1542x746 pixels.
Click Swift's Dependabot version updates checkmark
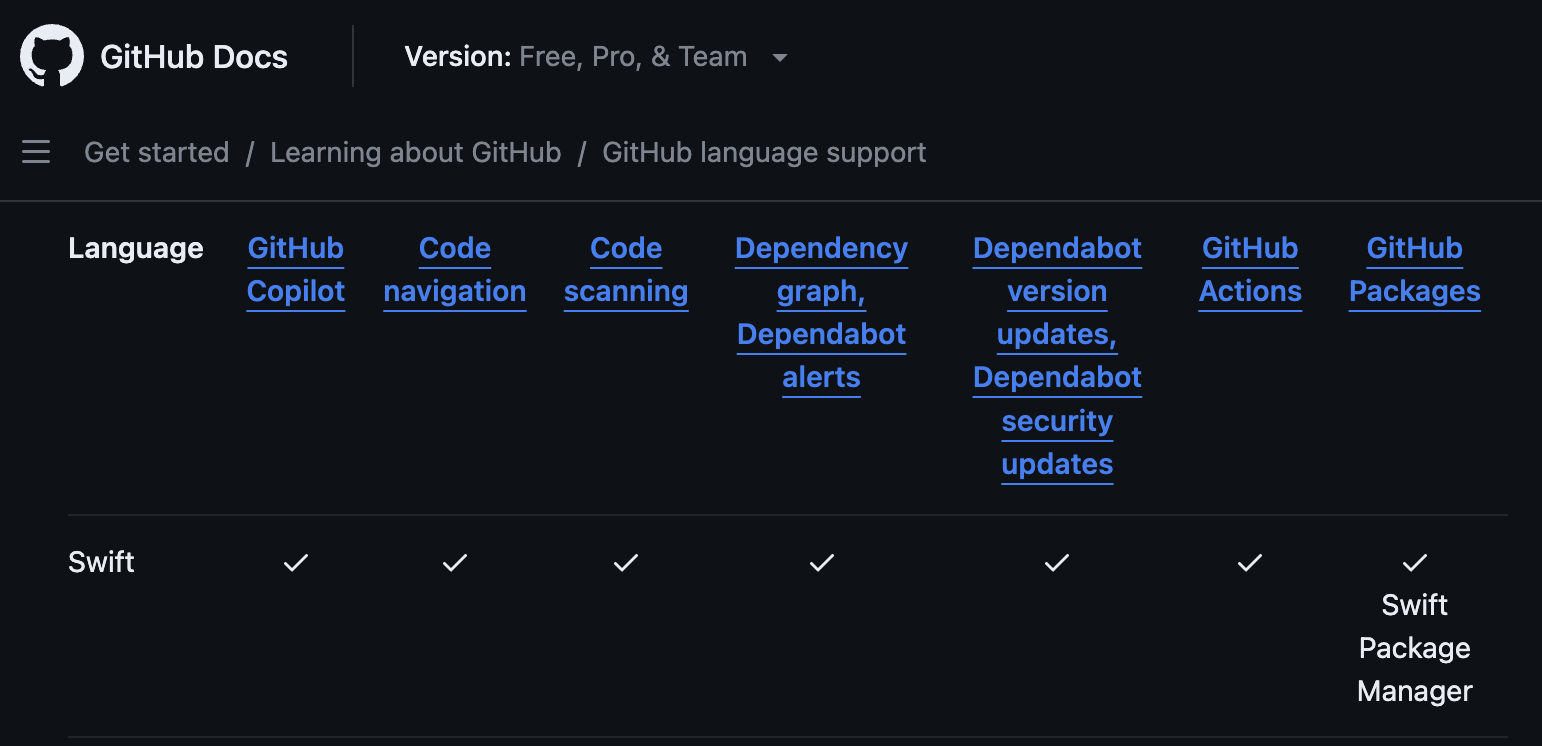(1057, 563)
